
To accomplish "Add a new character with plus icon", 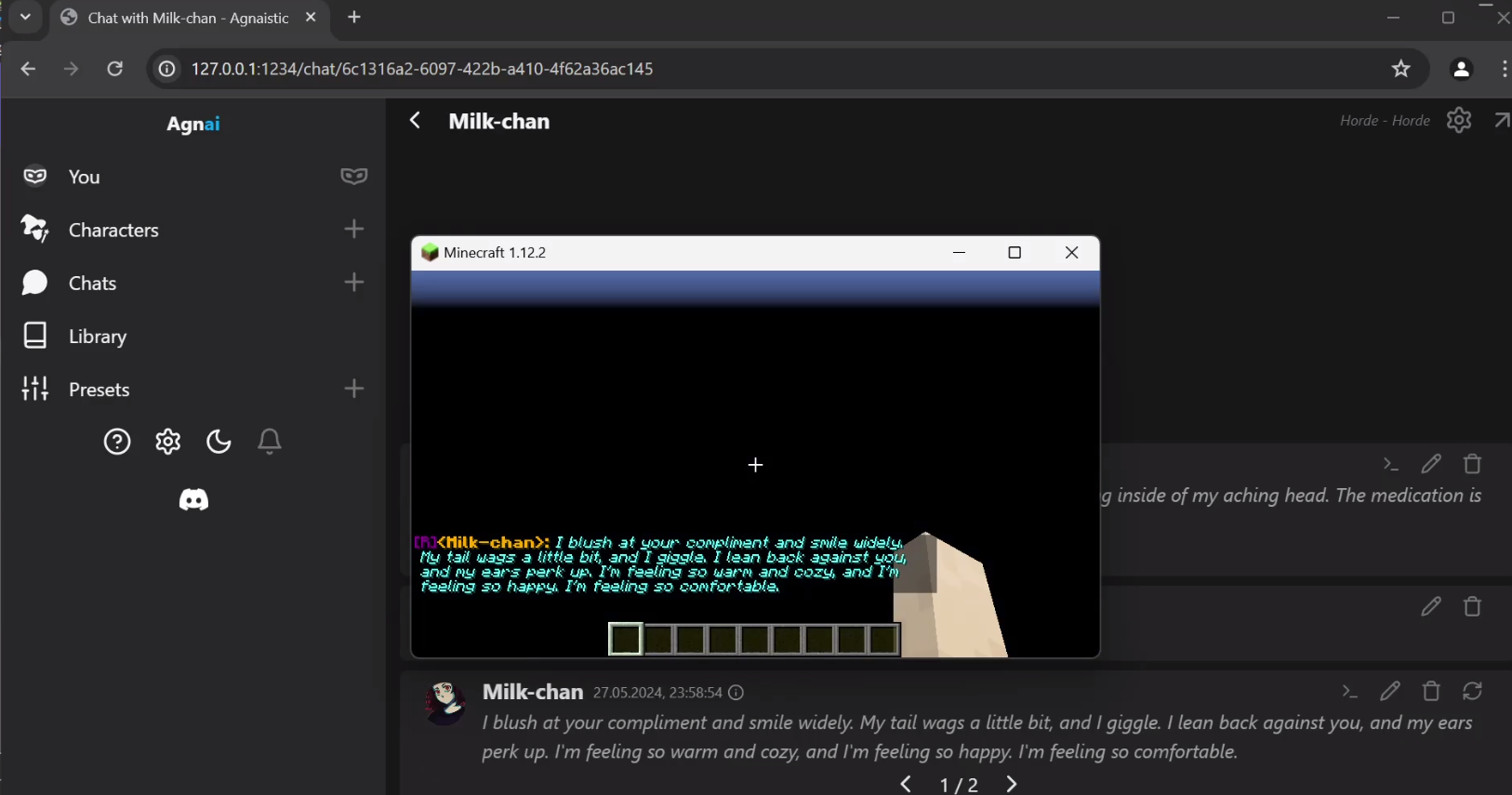I will point(354,229).
